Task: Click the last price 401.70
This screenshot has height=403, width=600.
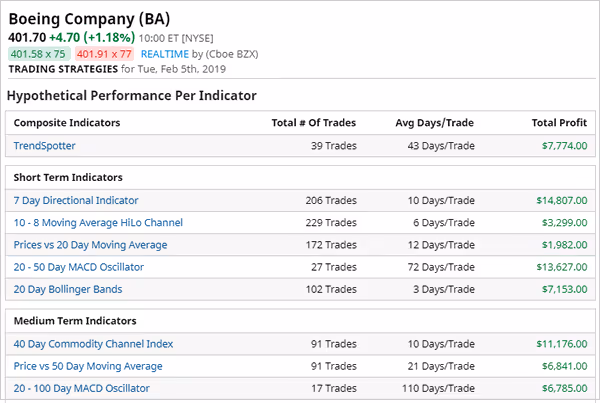Action: [27, 38]
